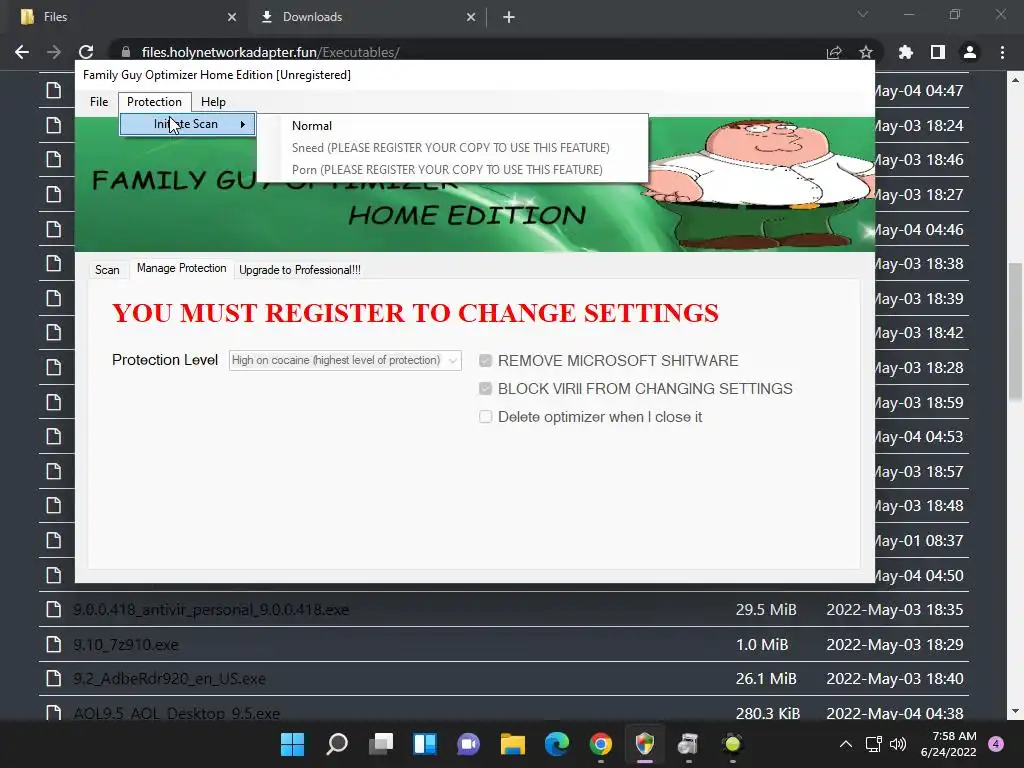Image resolution: width=1024 pixels, height=768 pixels.
Task: Close the Downloads browser tab
Action: 471,17
